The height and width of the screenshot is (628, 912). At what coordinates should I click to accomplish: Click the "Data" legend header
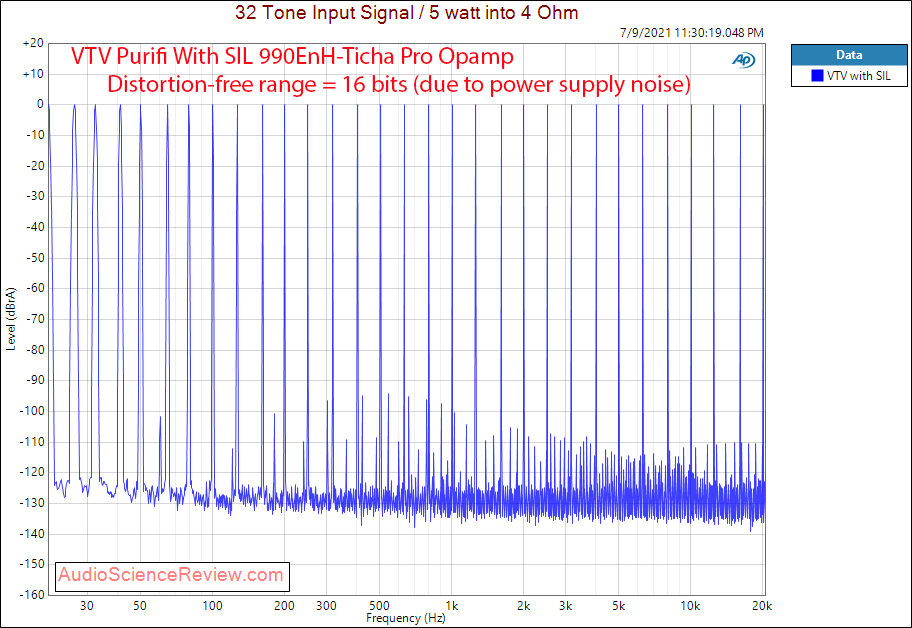[849, 55]
